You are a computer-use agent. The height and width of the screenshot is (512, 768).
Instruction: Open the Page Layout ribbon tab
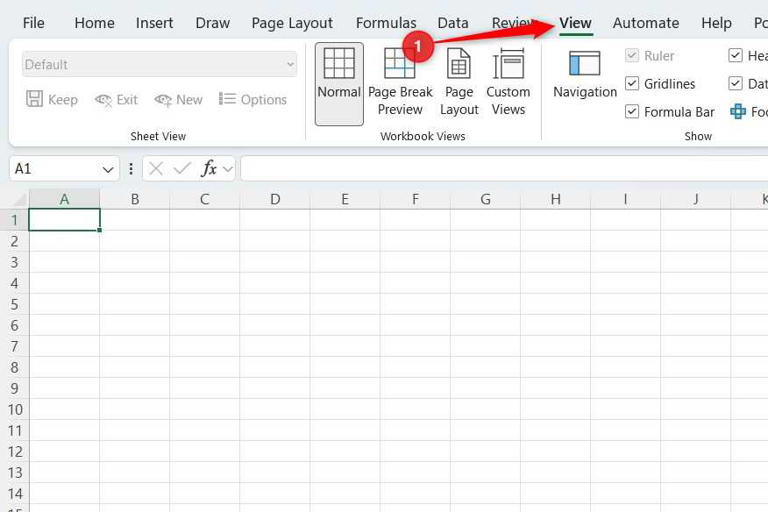(x=292, y=23)
